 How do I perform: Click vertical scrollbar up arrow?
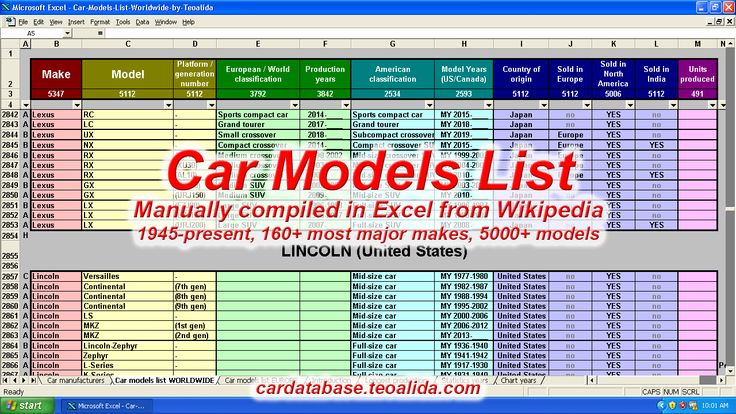730,44
